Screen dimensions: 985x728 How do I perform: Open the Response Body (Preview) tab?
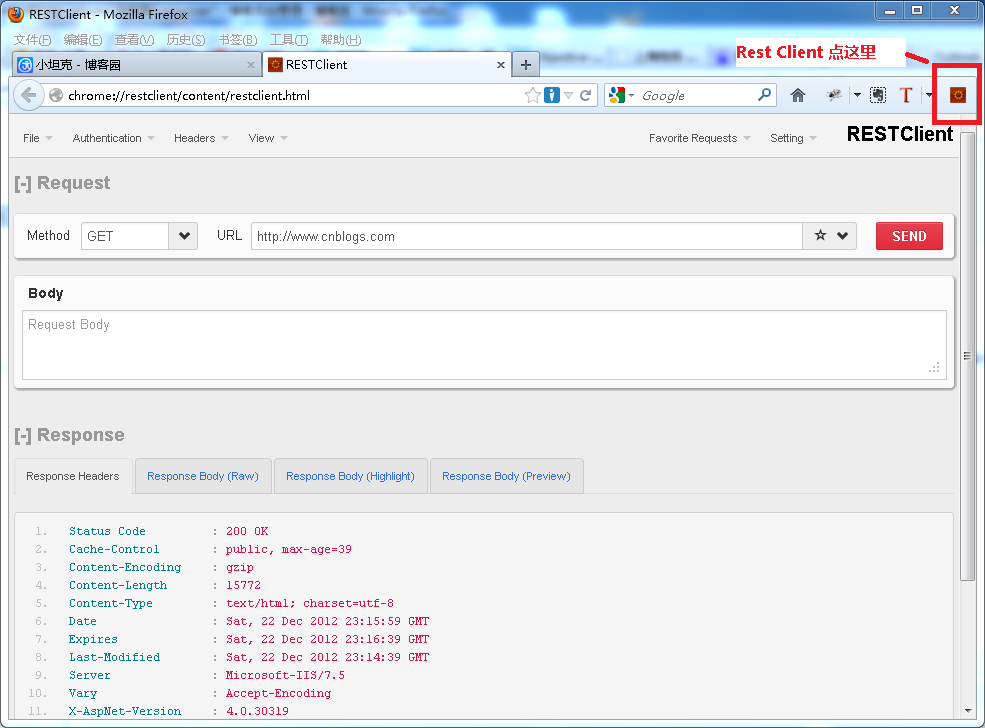506,476
